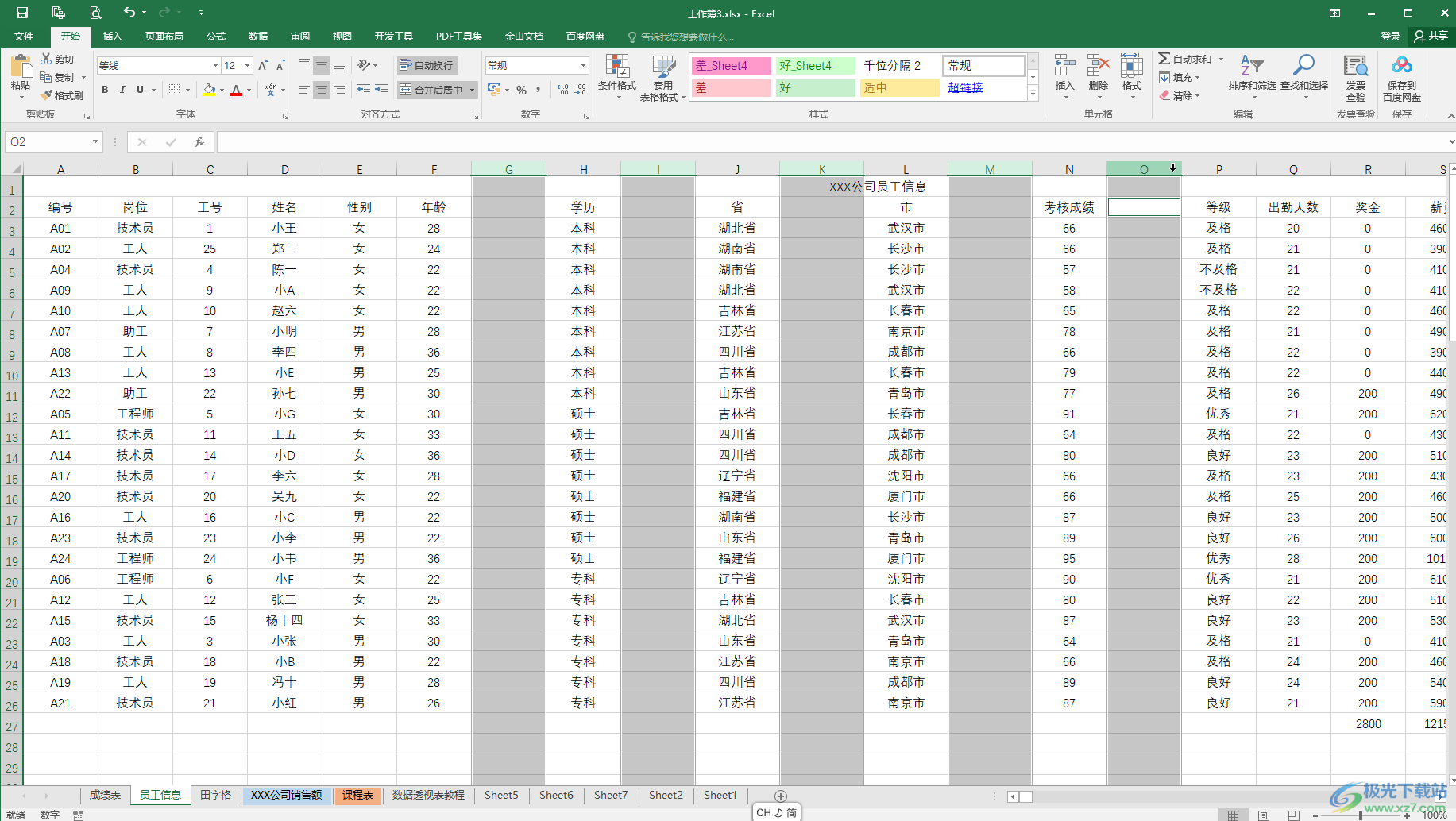The width and height of the screenshot is (1456, 821).
Task: Click the Tell me what to do search box
Action: 681,37
